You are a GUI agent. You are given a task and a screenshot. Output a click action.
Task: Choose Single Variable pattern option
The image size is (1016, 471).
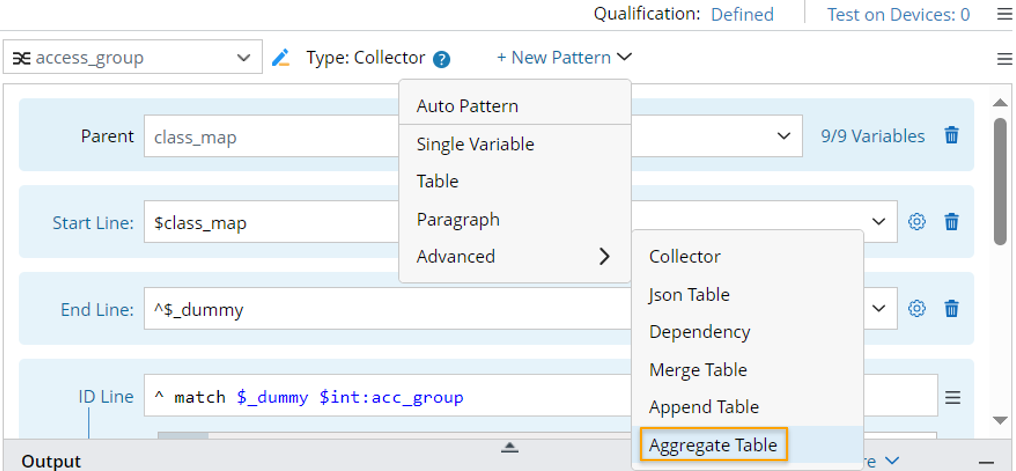475,144
